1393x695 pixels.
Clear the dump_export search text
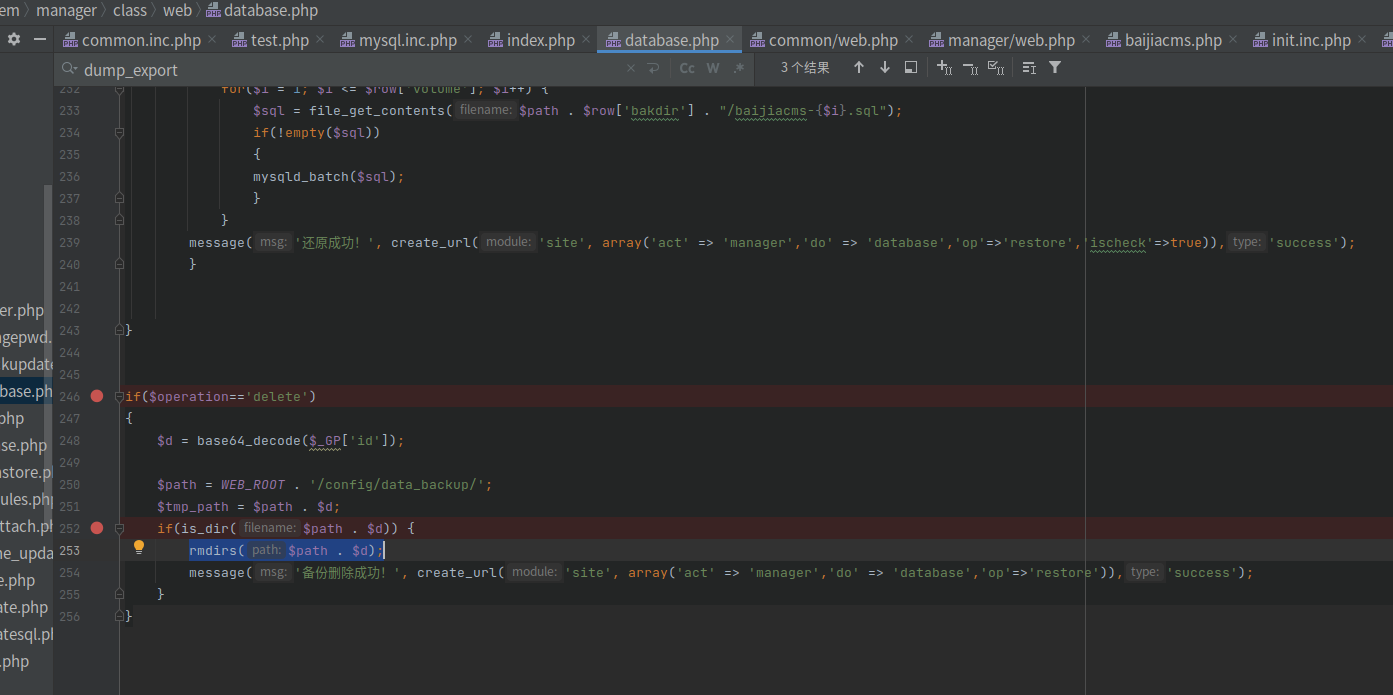[x=630, y=68]
